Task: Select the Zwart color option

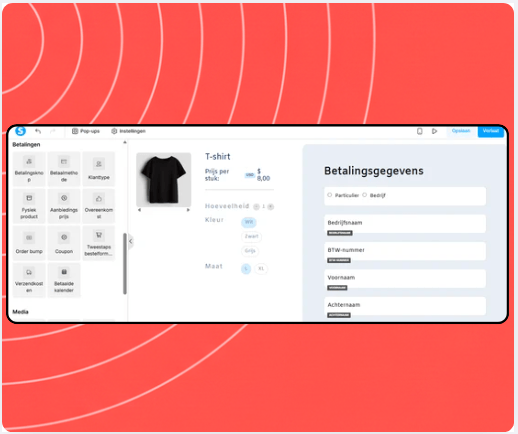Action: click(x=251, y=236)
